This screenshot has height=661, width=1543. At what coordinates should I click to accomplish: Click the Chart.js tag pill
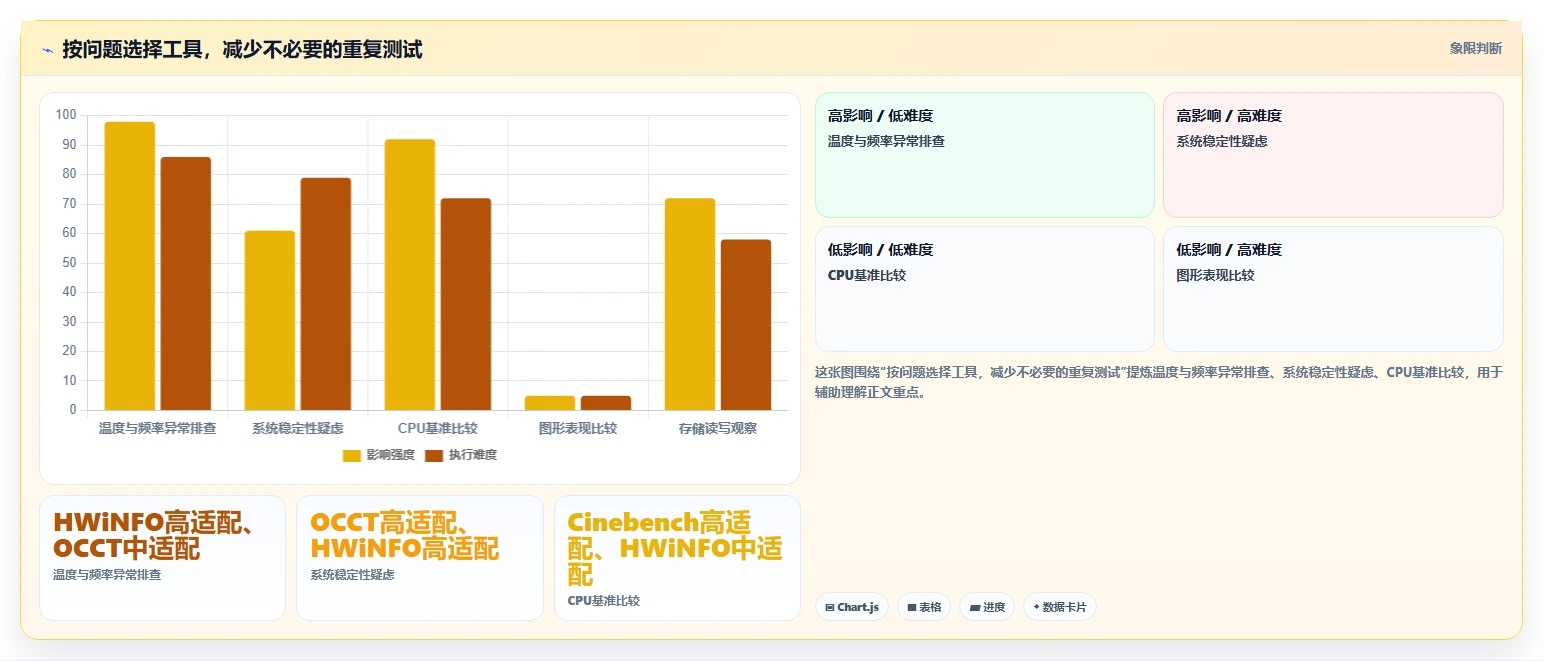(852, 607)
